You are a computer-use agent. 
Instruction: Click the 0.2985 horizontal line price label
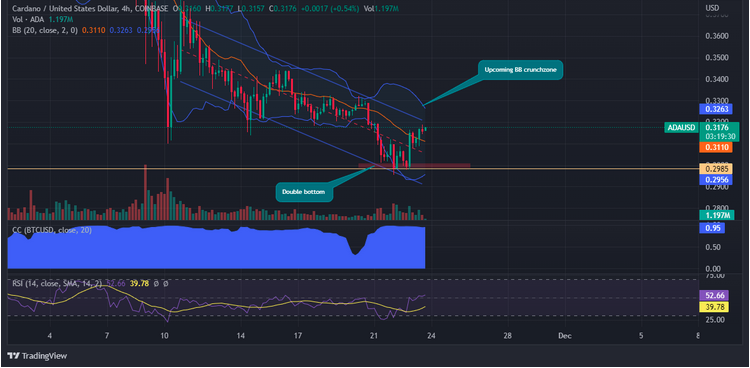click(x=713, y=168)
